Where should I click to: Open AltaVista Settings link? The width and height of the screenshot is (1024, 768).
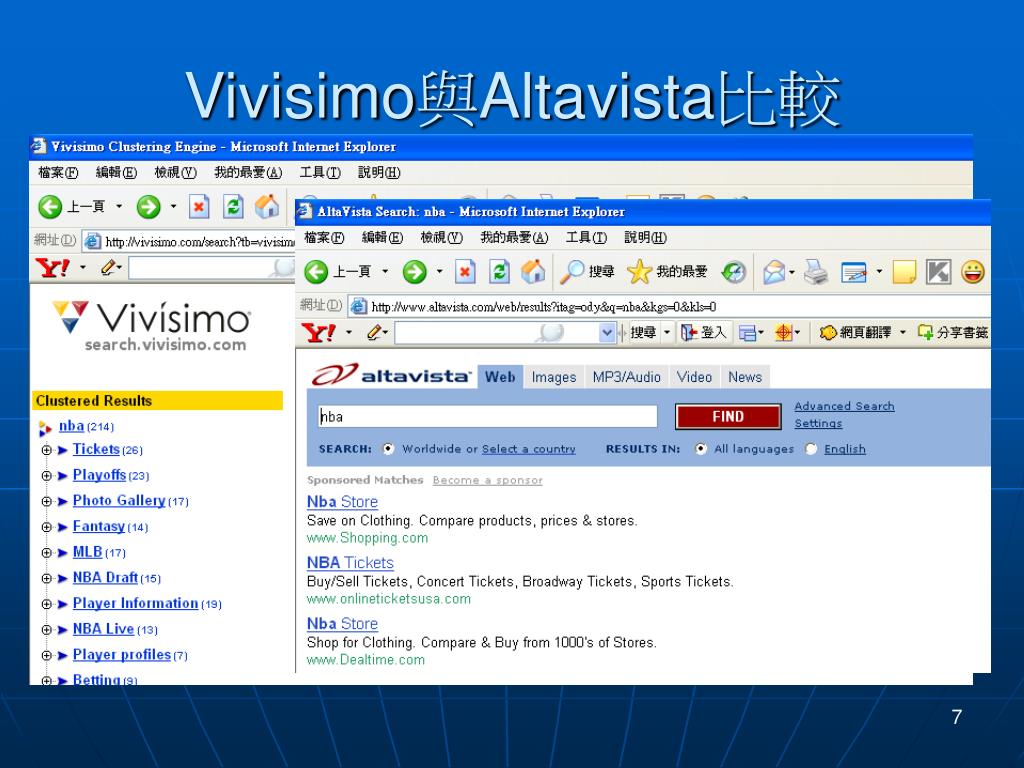pyautogui.click(x=818, y=423)
